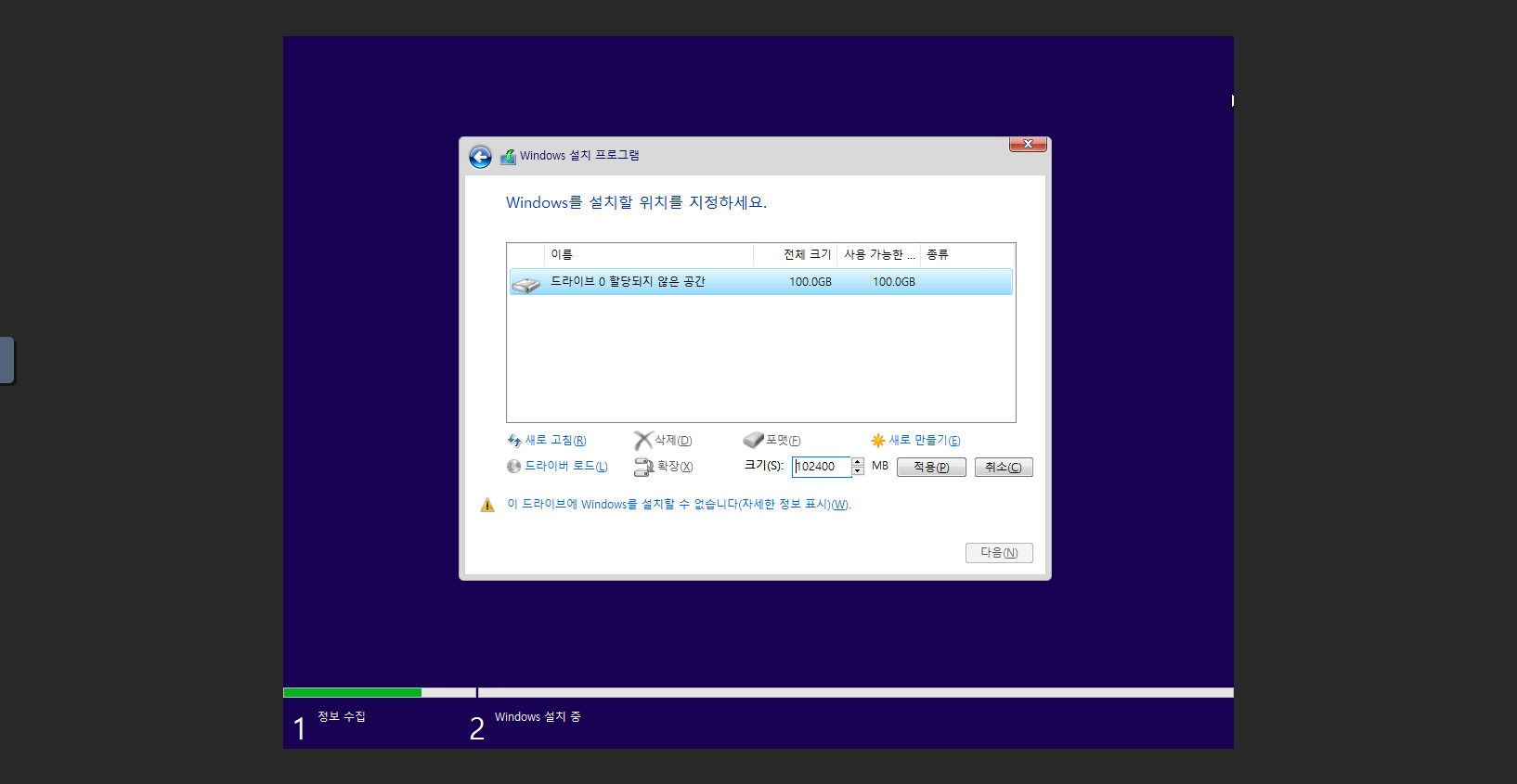Image resolution: width=1517 pixels, height=784 pixels.
Task: Click the 새로 만들기(E) new partition link
Action: [925, 441]
